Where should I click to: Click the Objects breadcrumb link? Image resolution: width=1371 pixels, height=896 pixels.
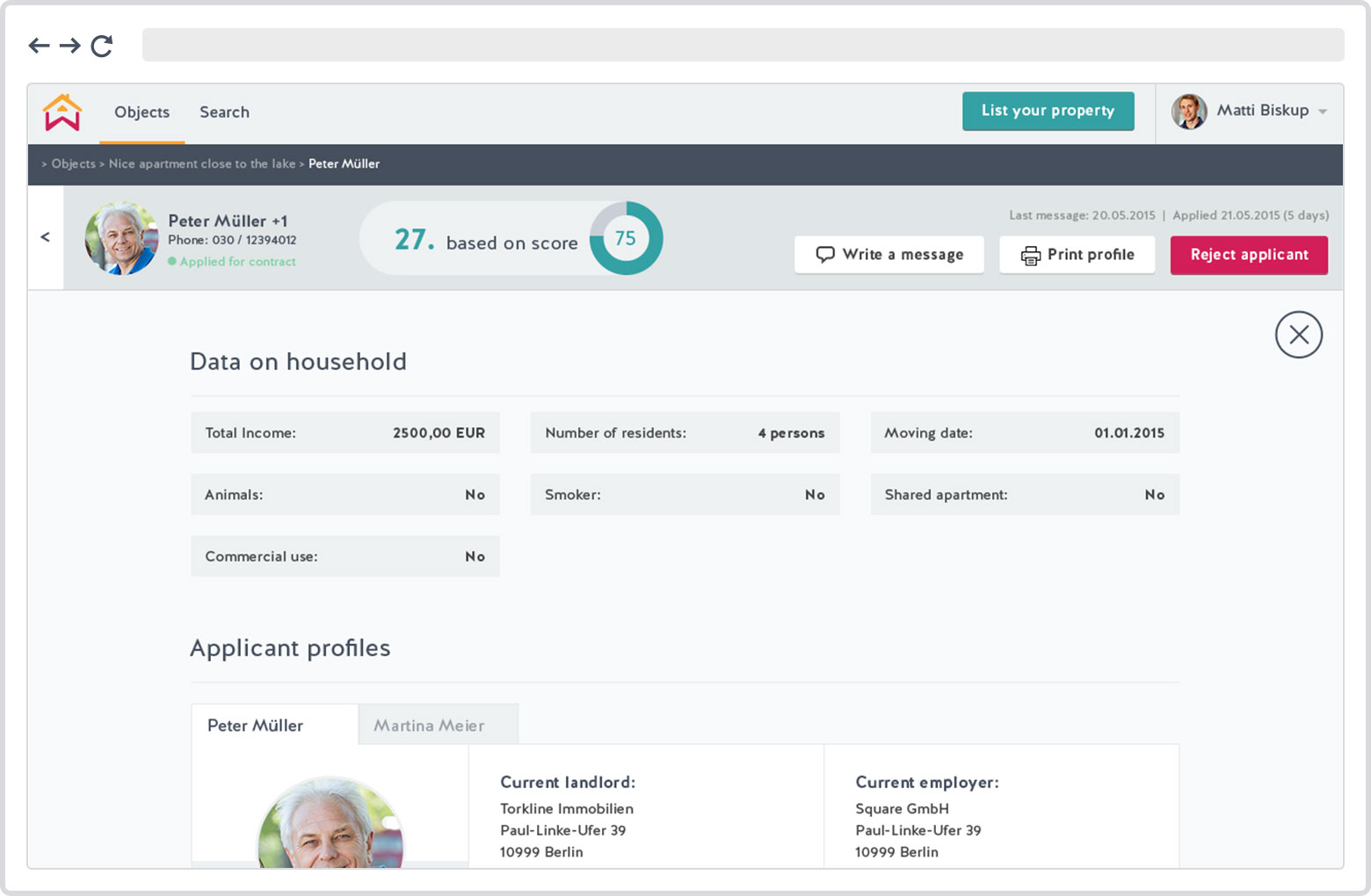73,164
